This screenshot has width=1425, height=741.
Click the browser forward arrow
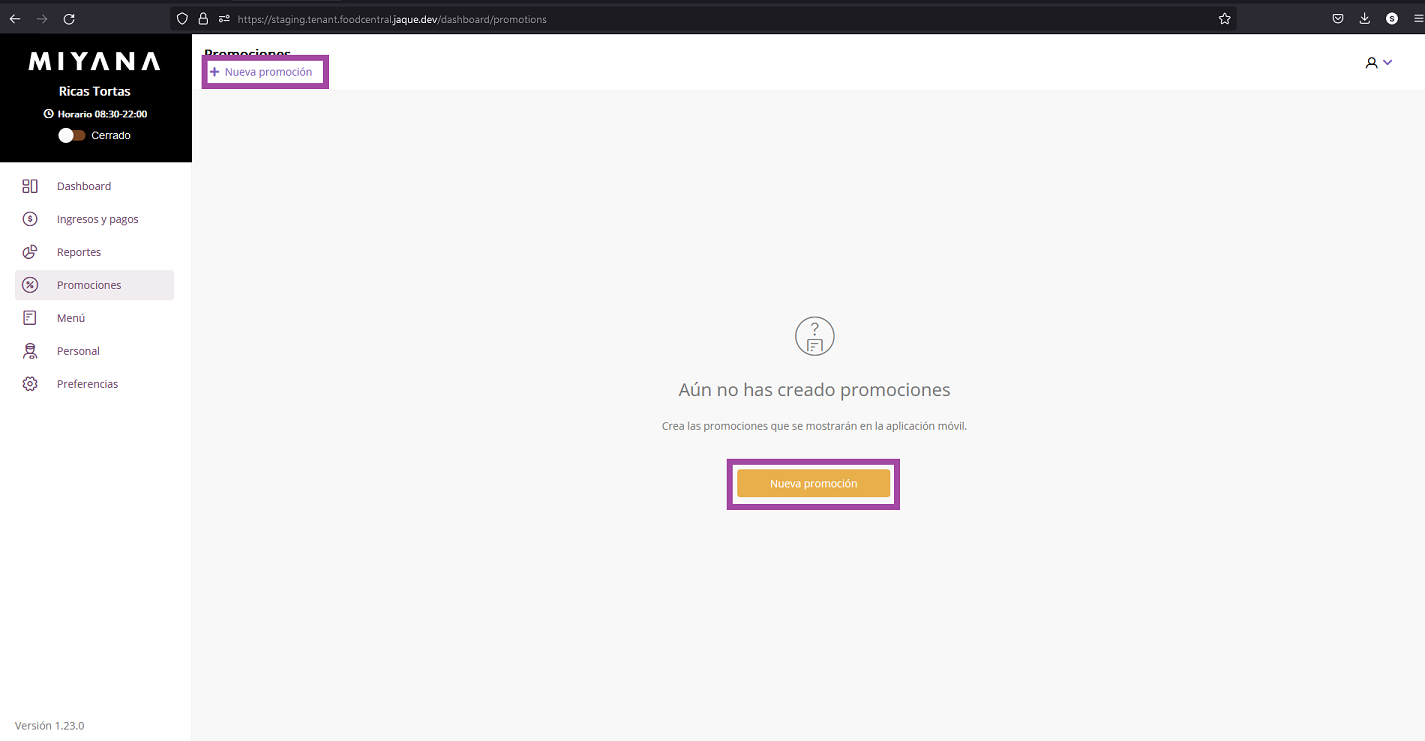click(x=42, y=19)
